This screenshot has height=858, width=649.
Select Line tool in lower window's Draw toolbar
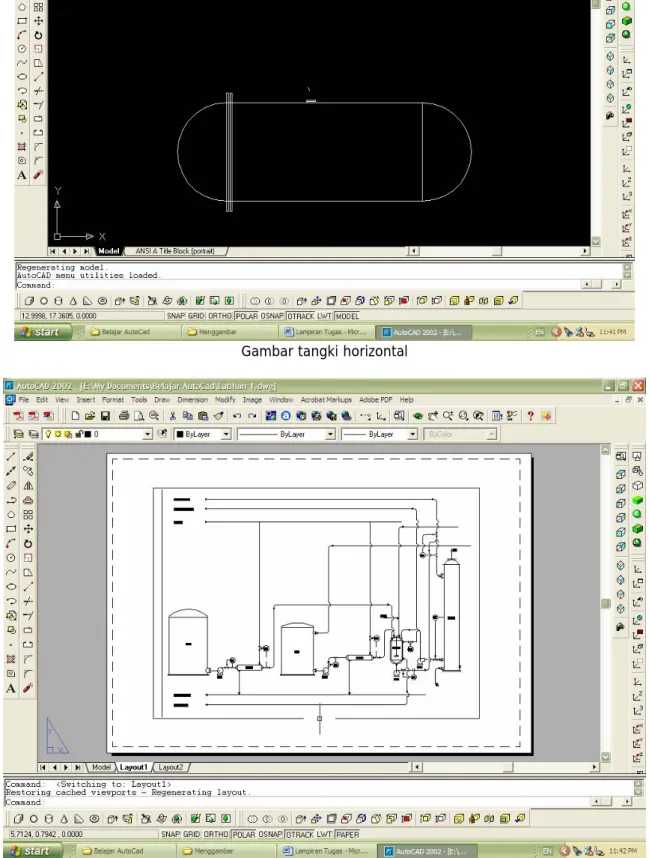tap(11, 456)
